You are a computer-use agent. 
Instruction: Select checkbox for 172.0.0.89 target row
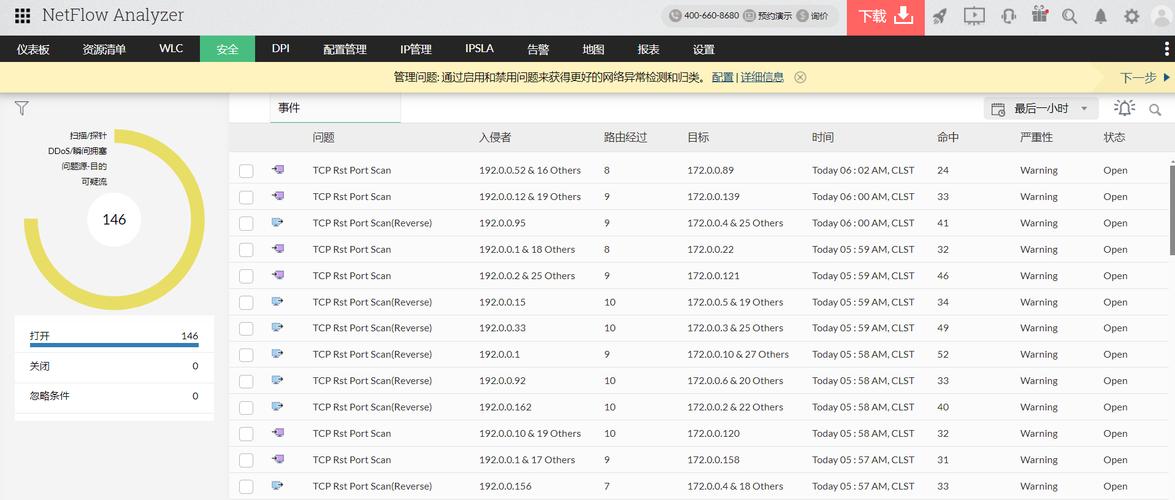[246, 171]
